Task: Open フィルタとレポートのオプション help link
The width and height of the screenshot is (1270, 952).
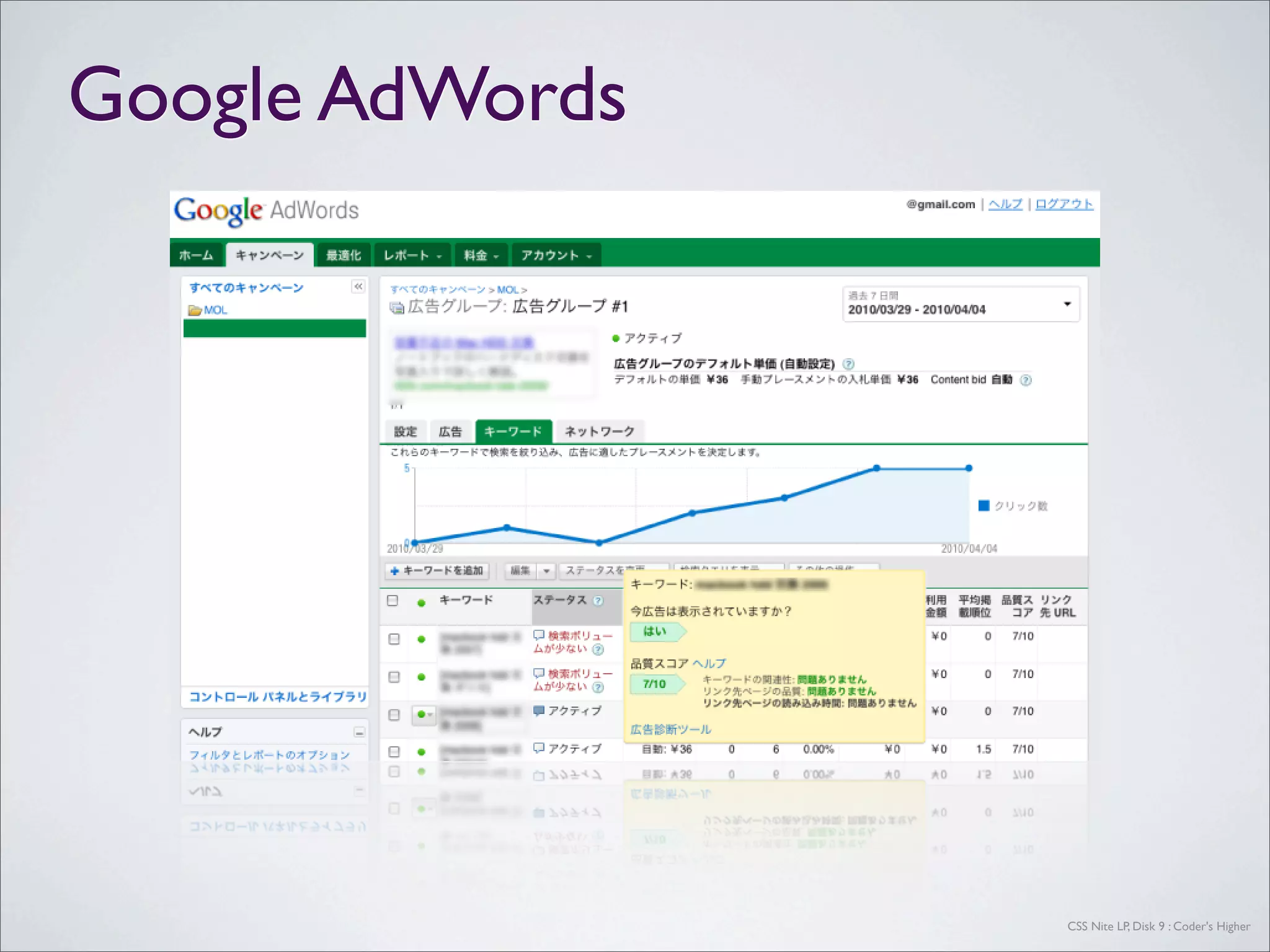Action: point(270,755)
